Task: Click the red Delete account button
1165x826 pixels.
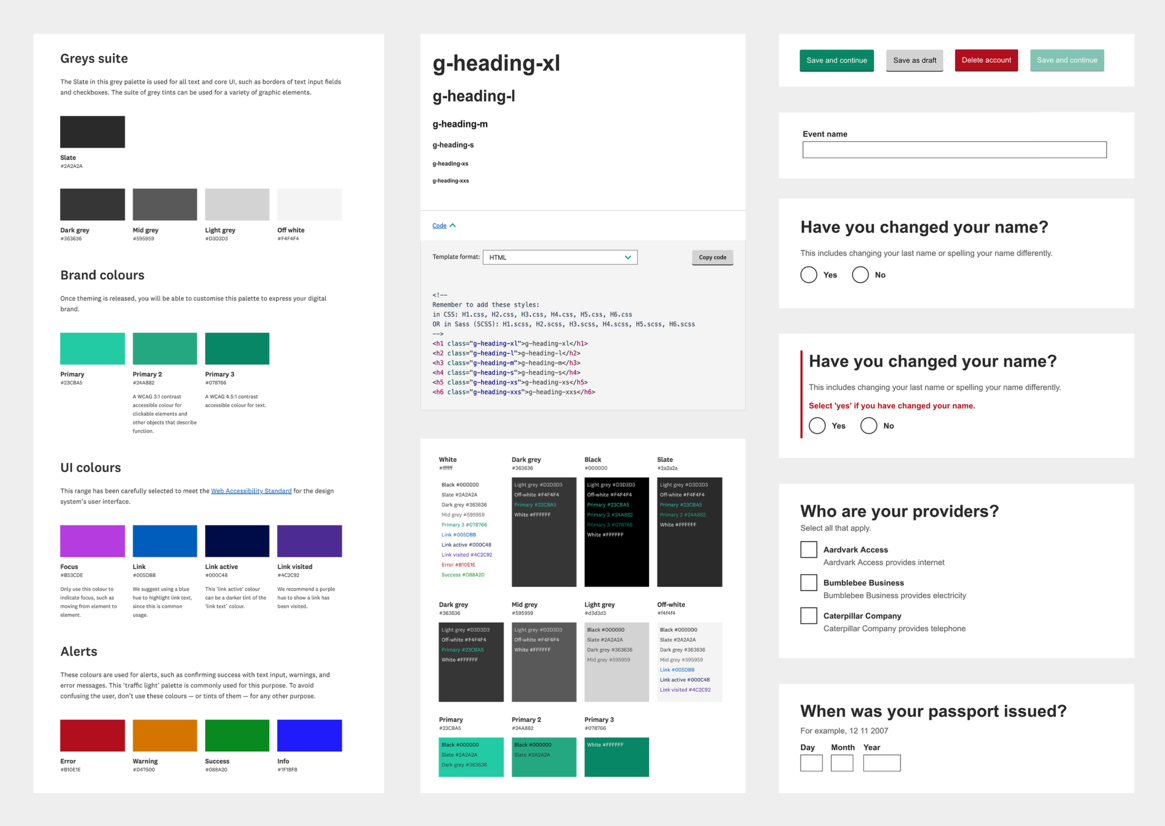Action: click(985, 61)
